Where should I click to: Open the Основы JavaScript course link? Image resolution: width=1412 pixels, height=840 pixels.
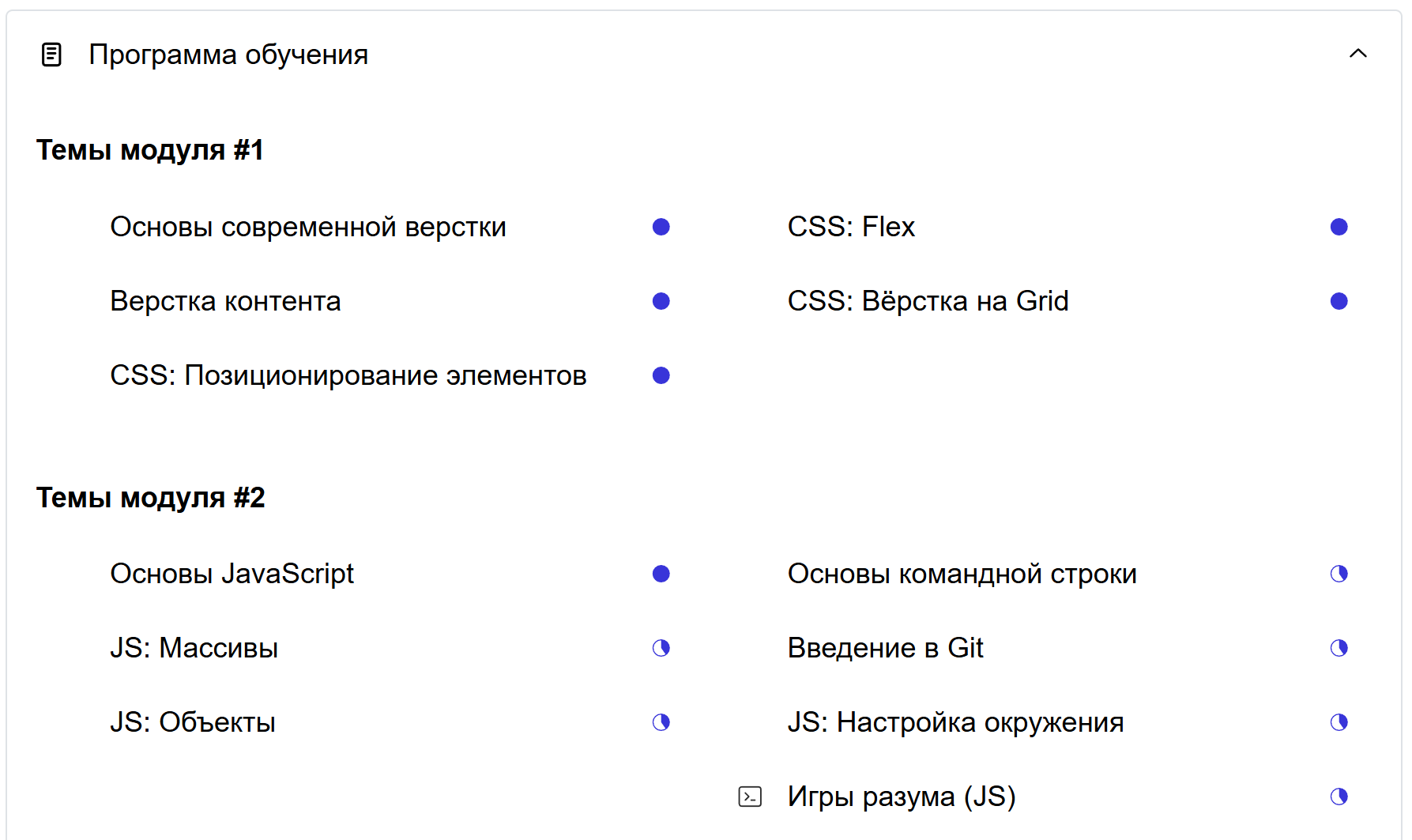[232, 574]
